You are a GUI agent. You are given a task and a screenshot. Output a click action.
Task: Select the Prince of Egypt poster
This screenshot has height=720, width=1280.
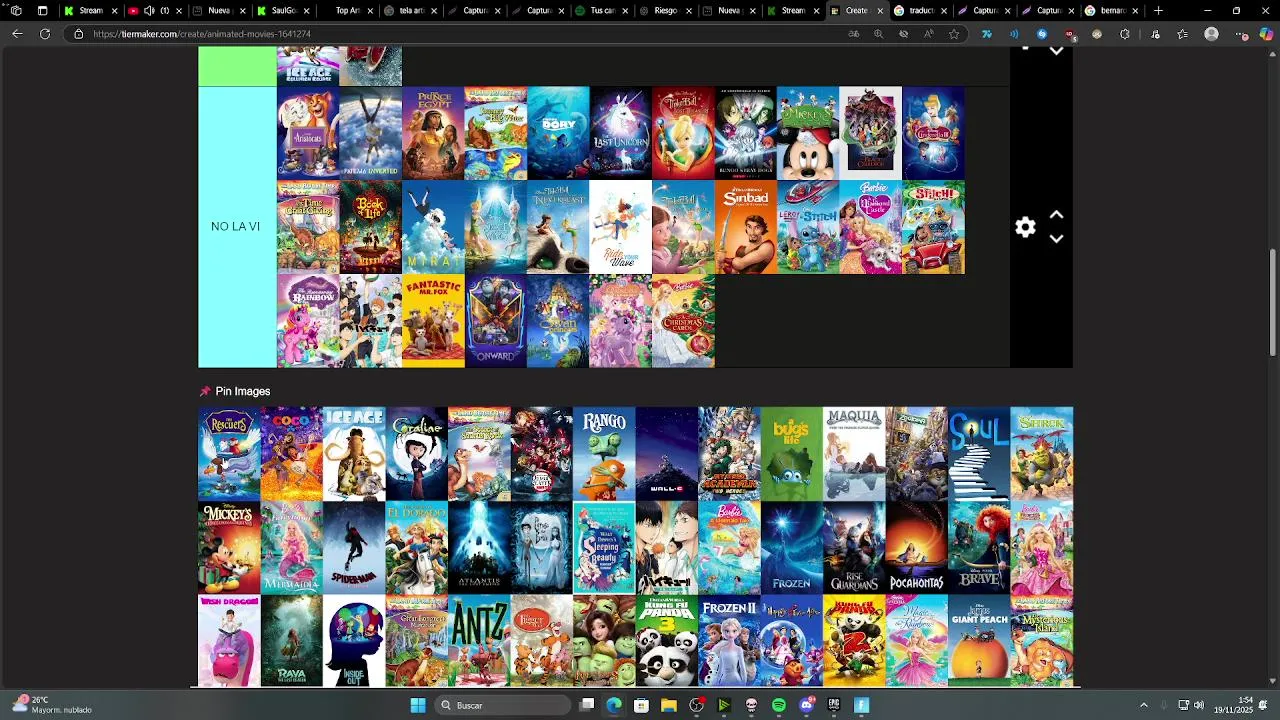click(433, 133)
